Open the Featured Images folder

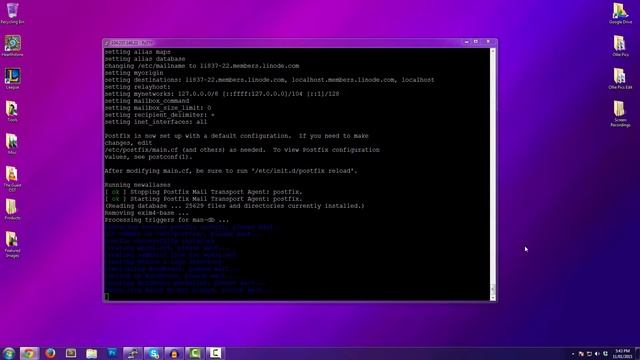pos(12,244)
